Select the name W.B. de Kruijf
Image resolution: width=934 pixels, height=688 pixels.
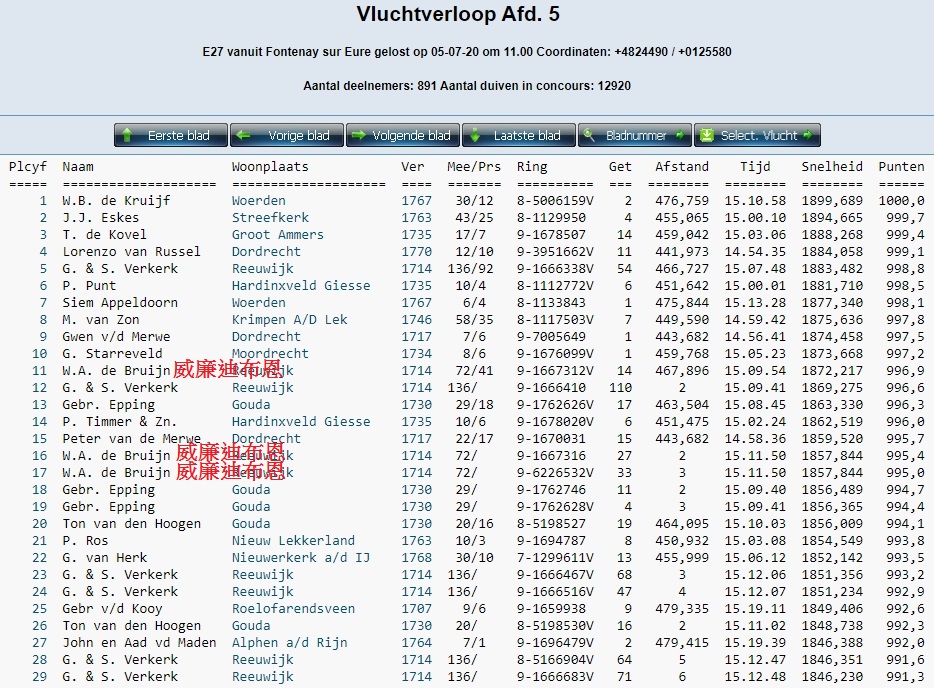point(116,201)
